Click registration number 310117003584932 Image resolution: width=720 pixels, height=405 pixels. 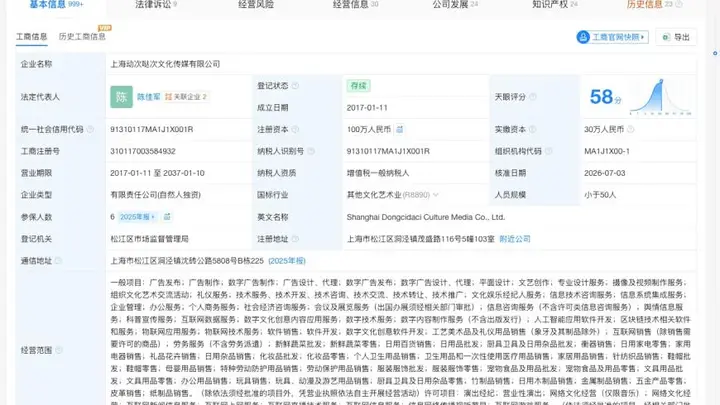coord(143,151)
